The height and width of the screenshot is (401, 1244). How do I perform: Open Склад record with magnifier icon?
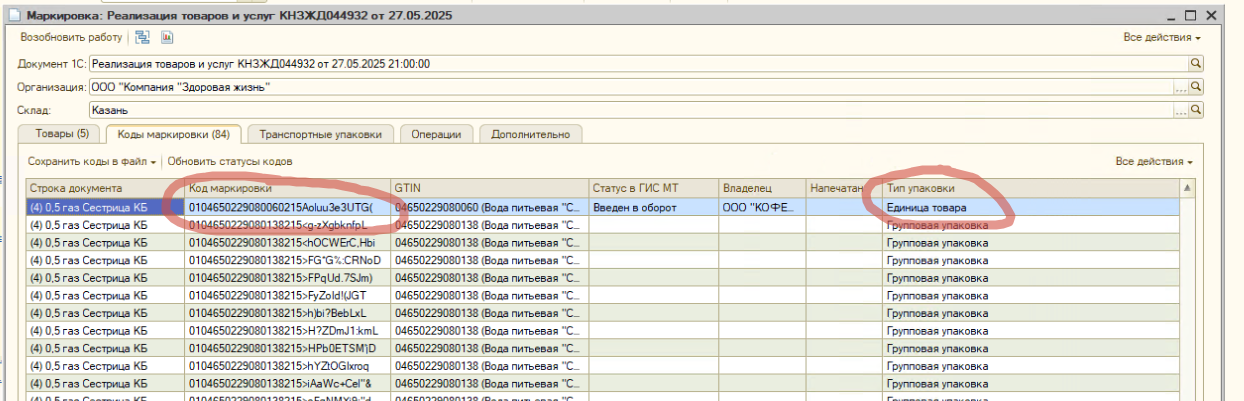click(1194, 110)
